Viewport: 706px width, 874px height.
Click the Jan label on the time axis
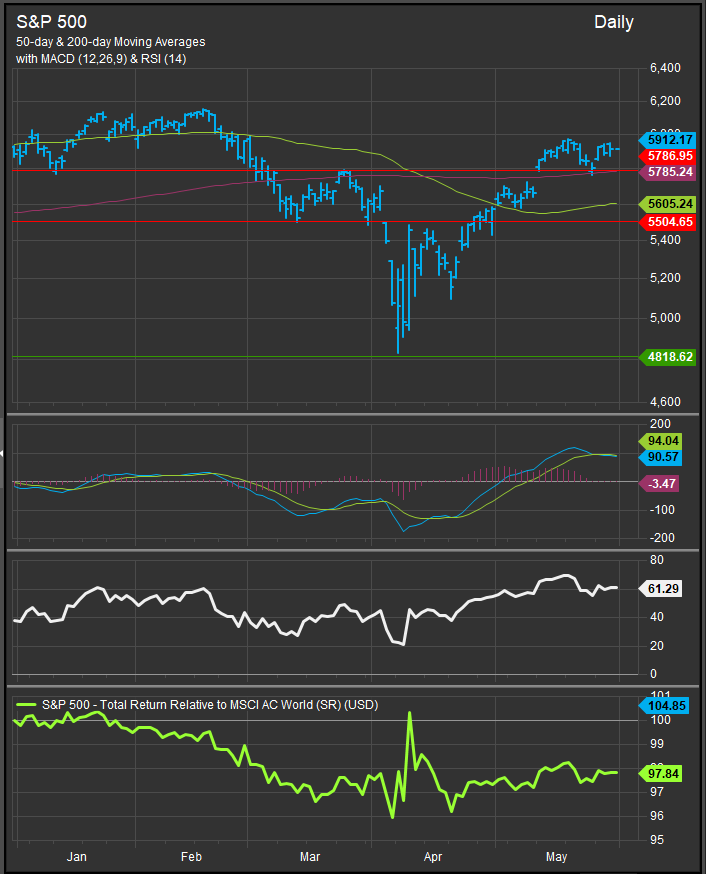[x=76, y=857]
